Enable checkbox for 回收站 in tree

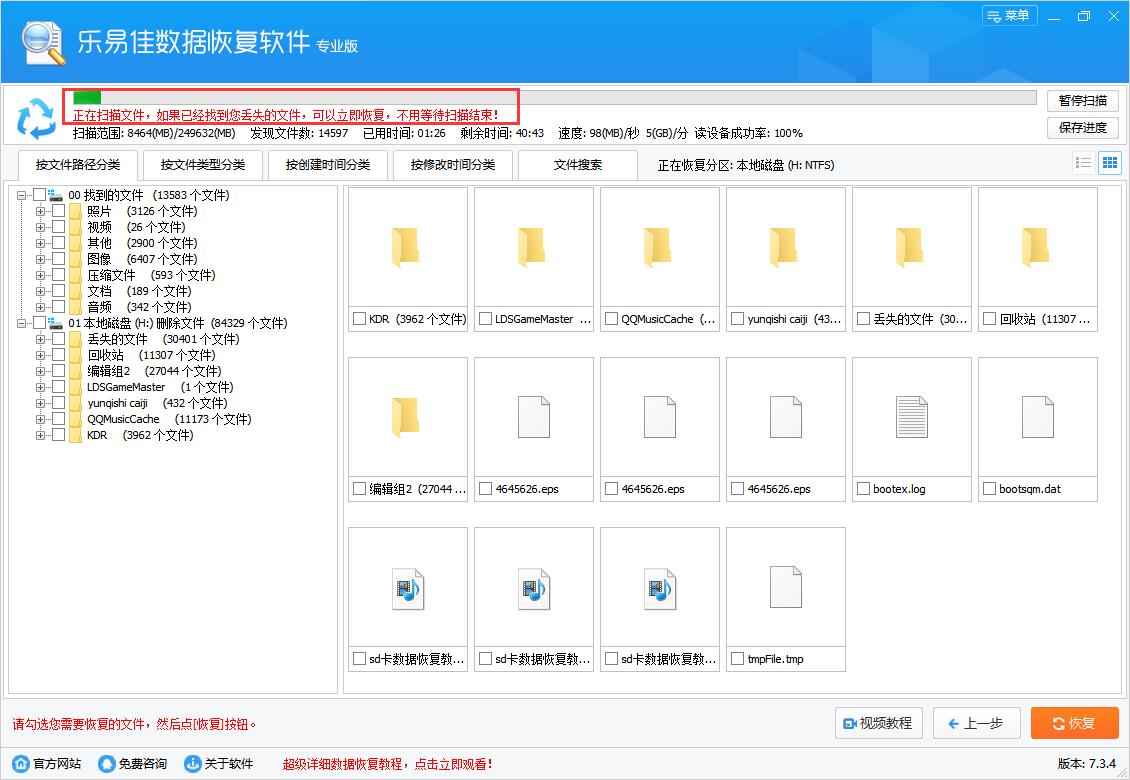[x=59, y=355]
